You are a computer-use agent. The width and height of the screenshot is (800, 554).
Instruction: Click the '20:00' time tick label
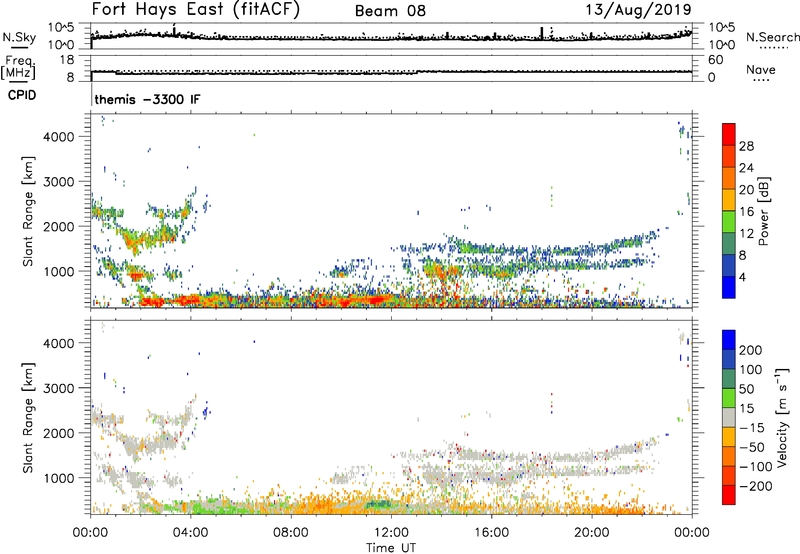(592, 533)
